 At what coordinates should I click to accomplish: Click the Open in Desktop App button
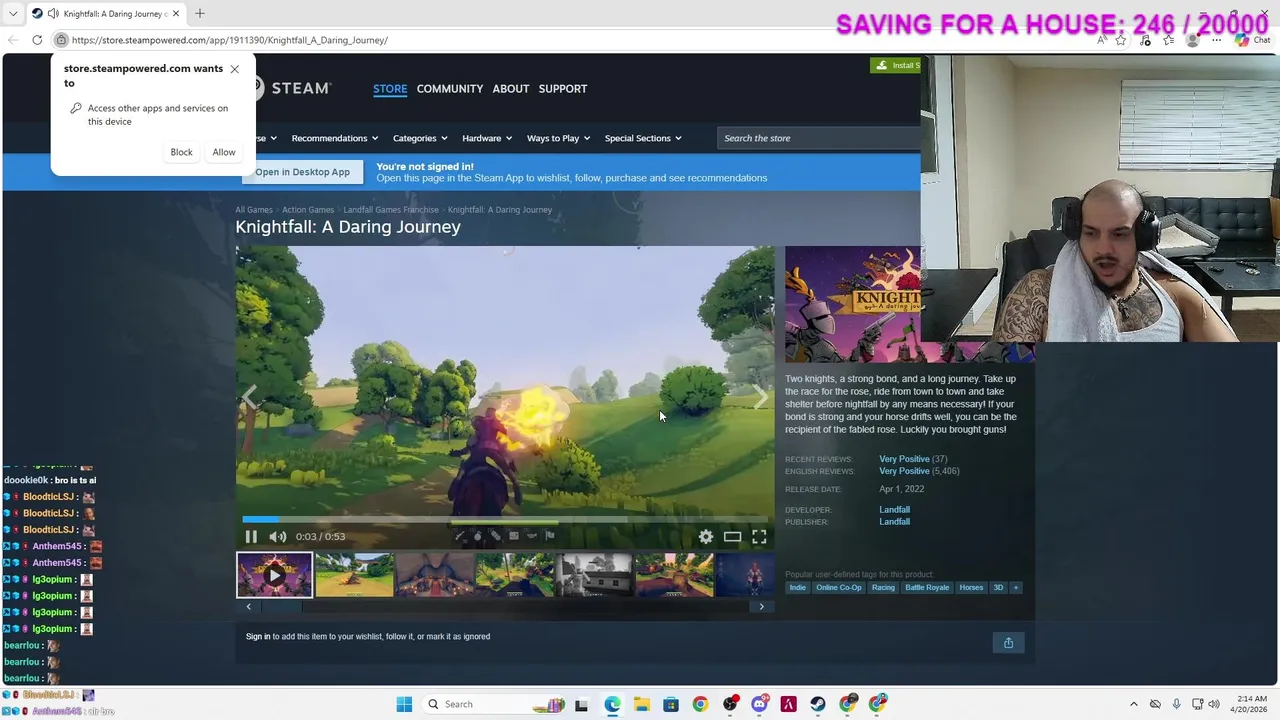(x=302, y=172)
